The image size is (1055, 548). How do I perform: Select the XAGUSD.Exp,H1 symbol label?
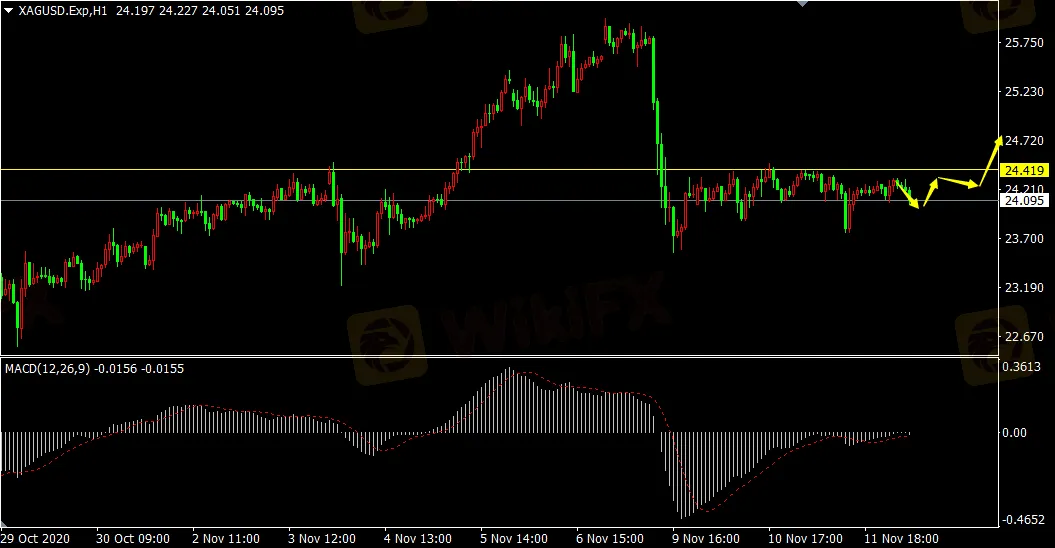point(62,11)
